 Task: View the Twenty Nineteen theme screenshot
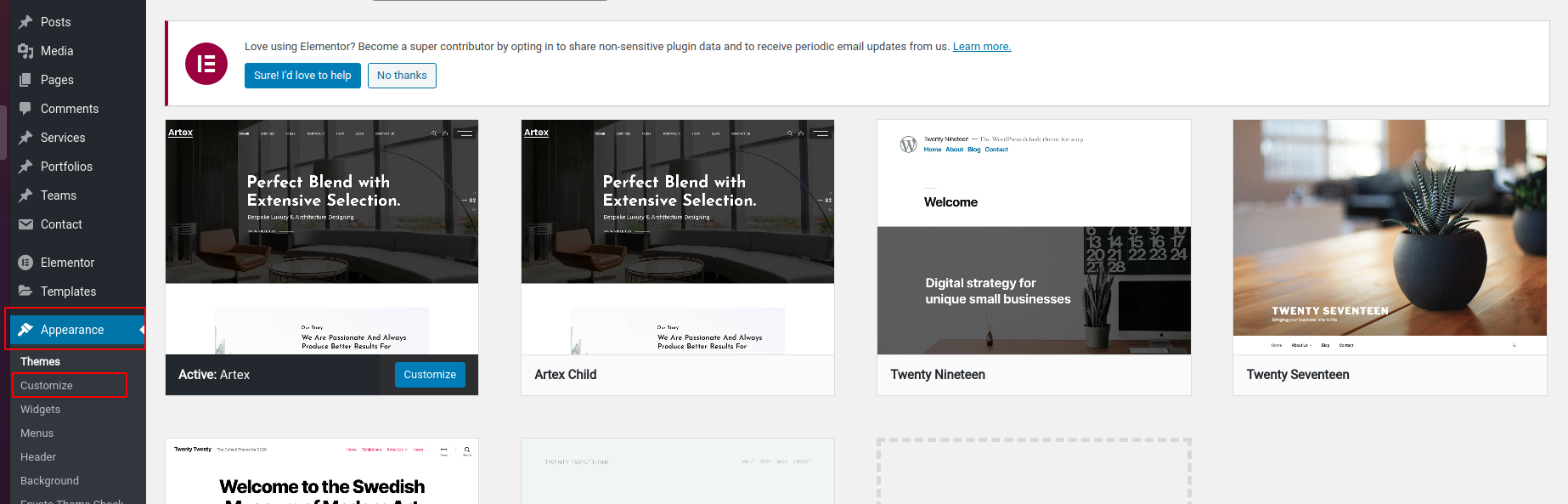tap(1034, 237)
